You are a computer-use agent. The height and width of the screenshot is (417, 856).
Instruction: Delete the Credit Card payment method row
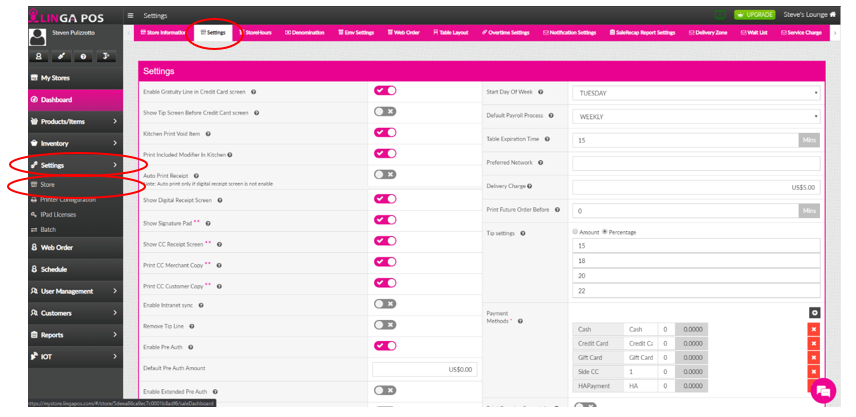(813, 343)
